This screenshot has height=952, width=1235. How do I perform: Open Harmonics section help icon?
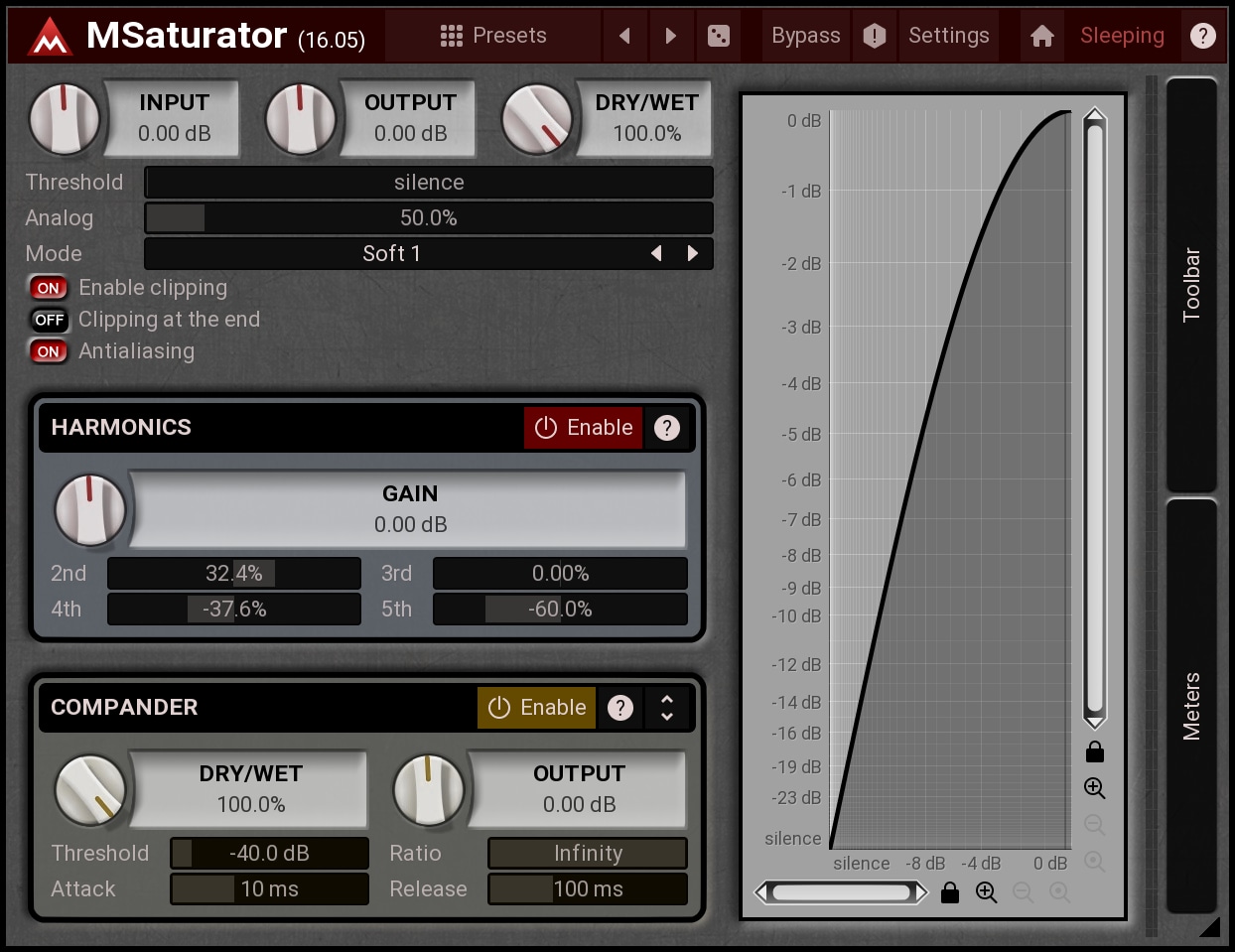pyautogui.click(x=667, y=428)
